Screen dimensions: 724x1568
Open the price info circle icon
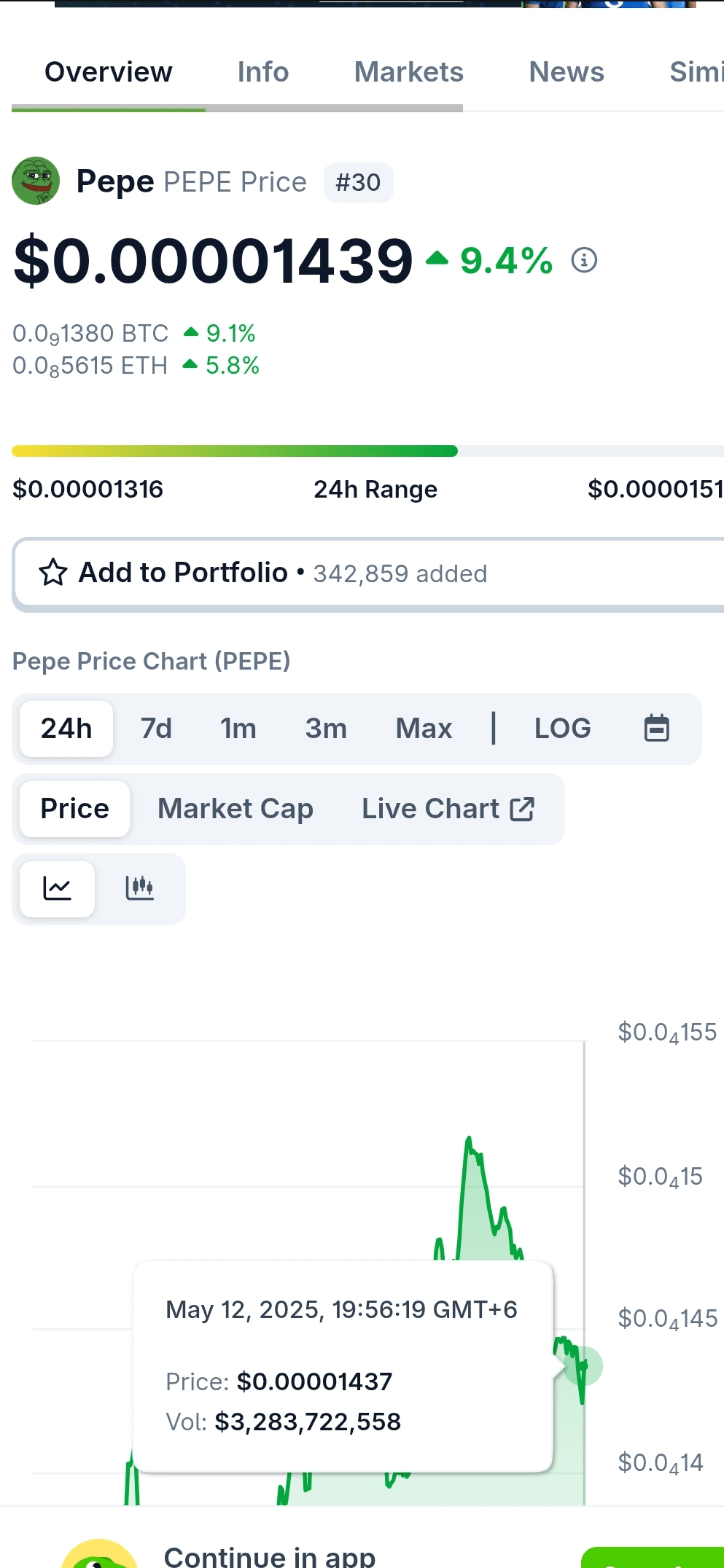pos(584,260)
